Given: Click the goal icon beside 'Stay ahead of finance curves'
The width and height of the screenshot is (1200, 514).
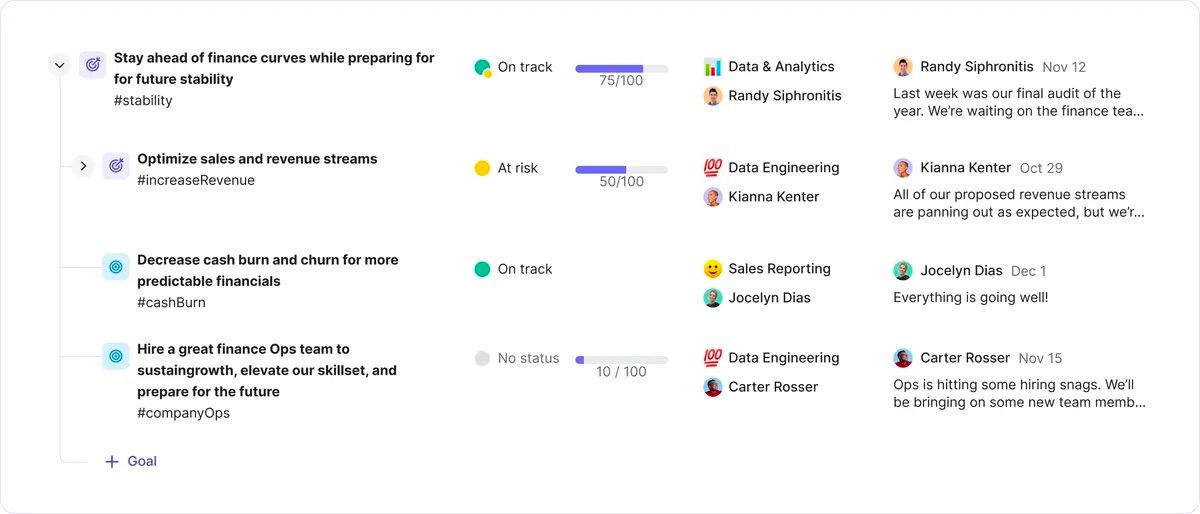Looking at the screenshot, I should 93,65.
